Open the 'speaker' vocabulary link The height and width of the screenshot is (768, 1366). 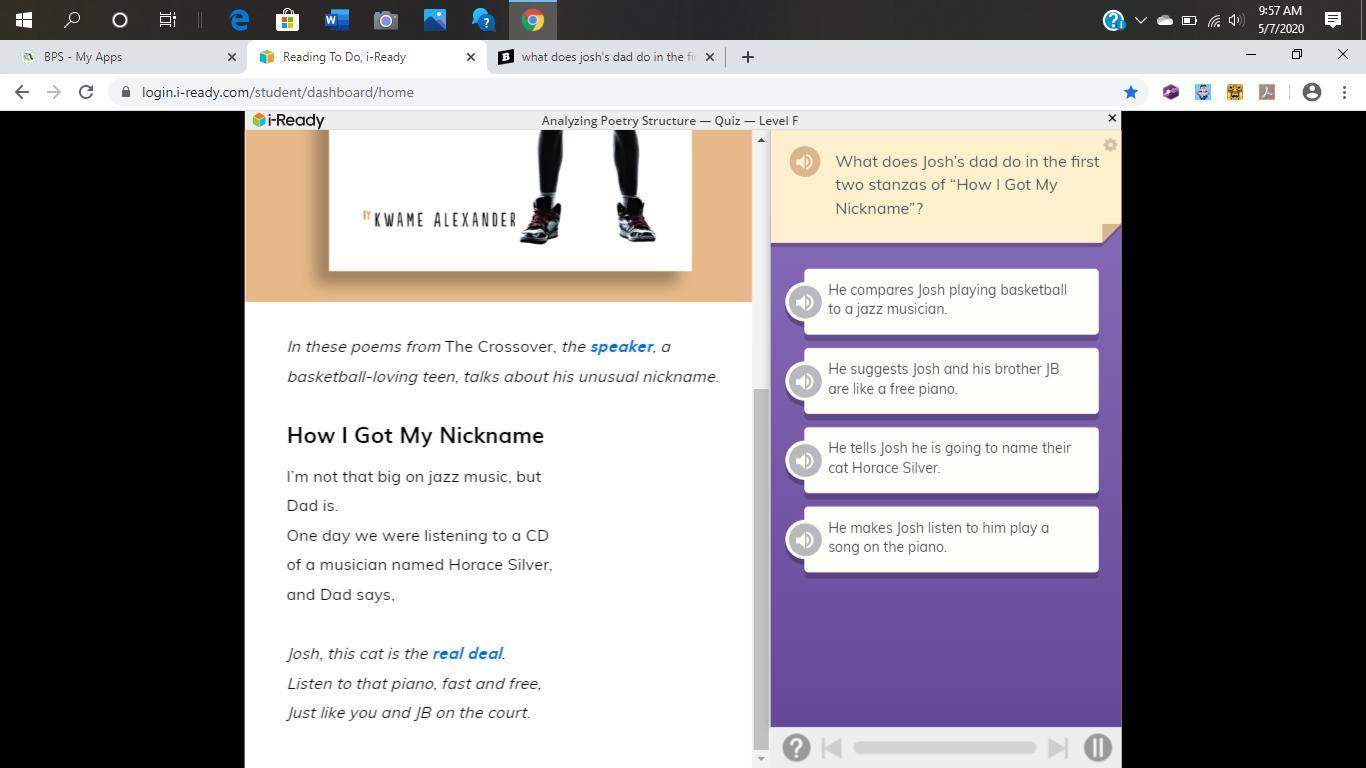(621, 347)
